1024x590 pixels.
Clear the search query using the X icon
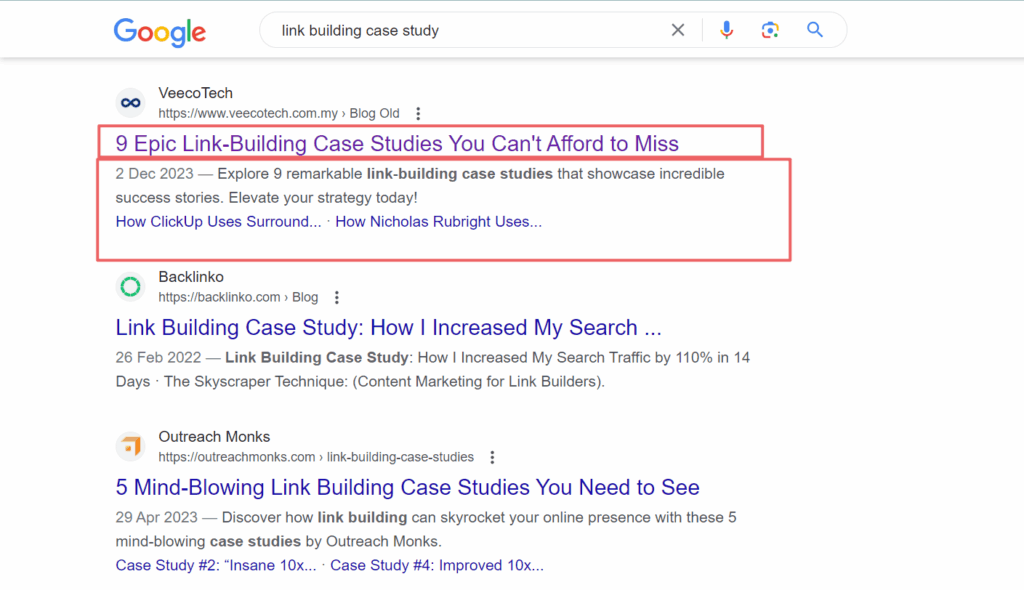click(678, 30)
